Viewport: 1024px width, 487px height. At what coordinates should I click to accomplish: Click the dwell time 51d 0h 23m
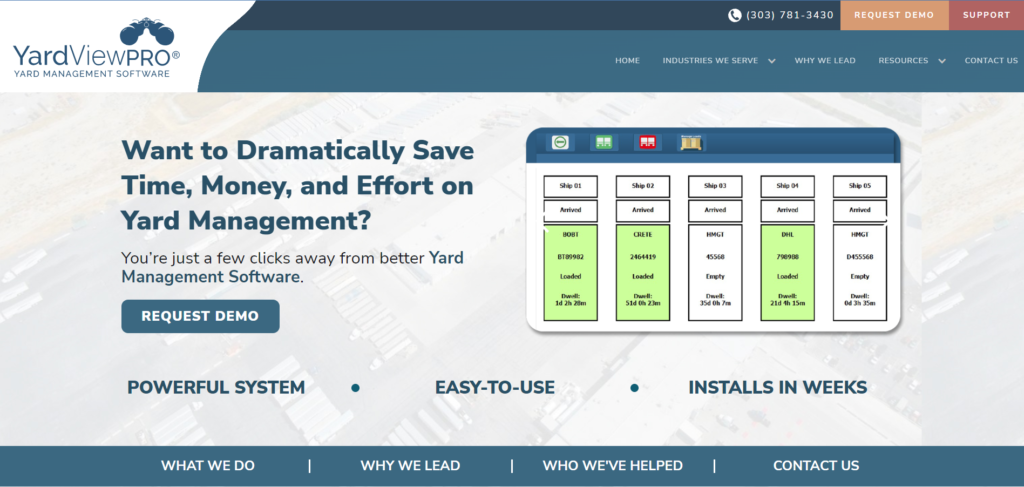pos(643,304)
